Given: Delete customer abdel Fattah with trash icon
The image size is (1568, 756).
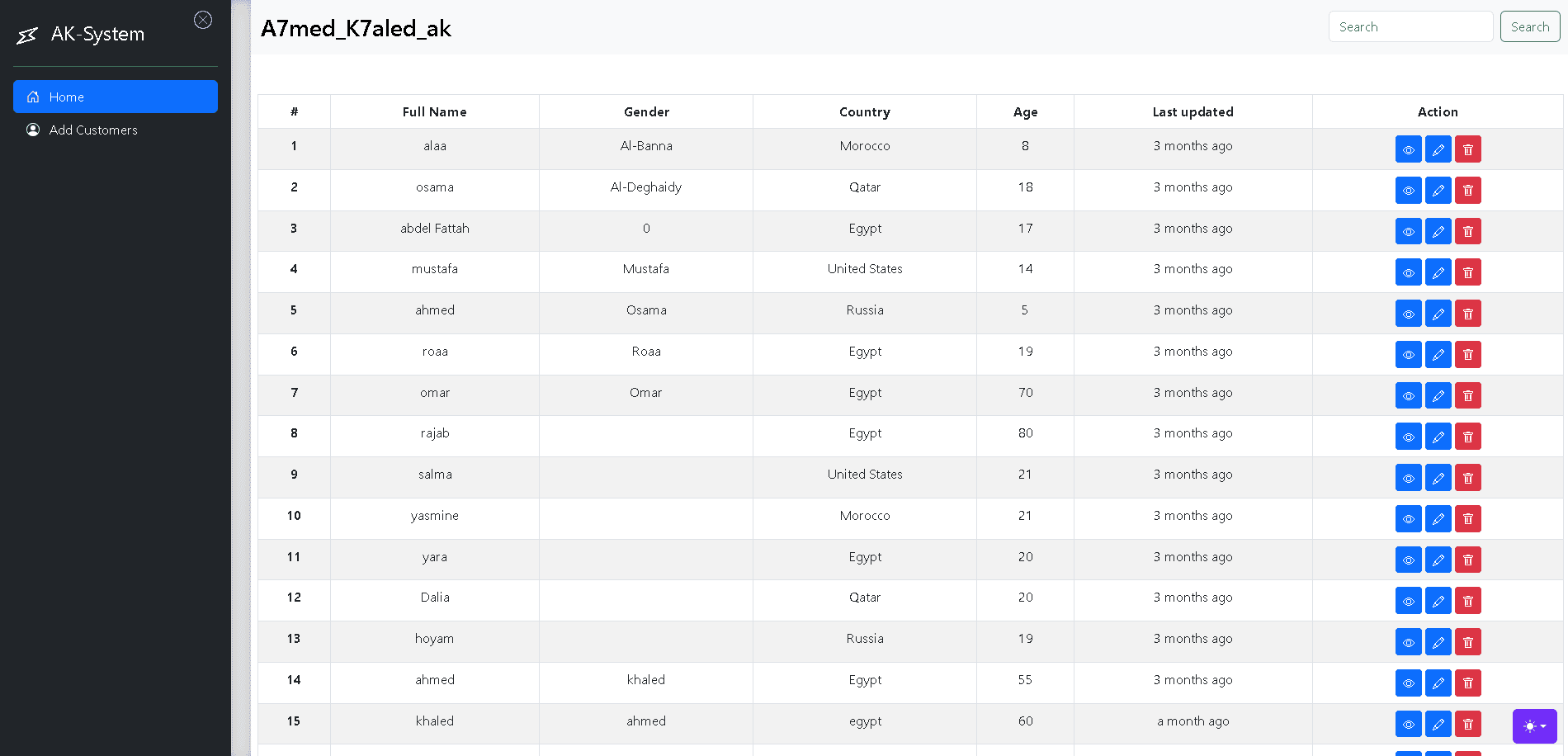Looking at the screenshot, I should 1467,231.
